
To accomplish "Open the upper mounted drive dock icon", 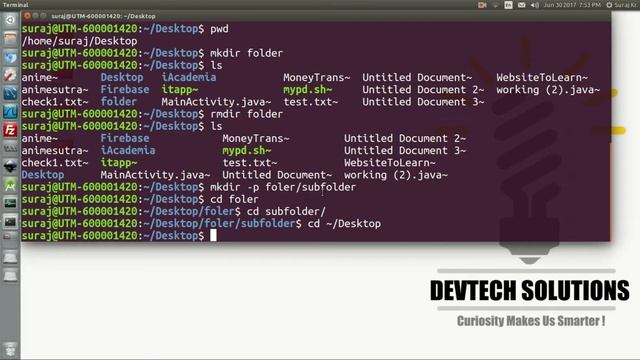I will (x=10, y=258).
